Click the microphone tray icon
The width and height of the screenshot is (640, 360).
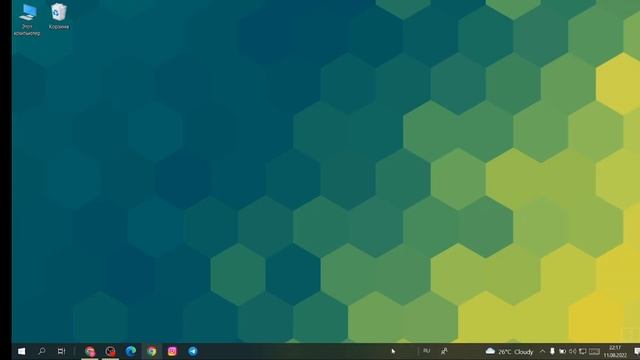pos(552,351)
